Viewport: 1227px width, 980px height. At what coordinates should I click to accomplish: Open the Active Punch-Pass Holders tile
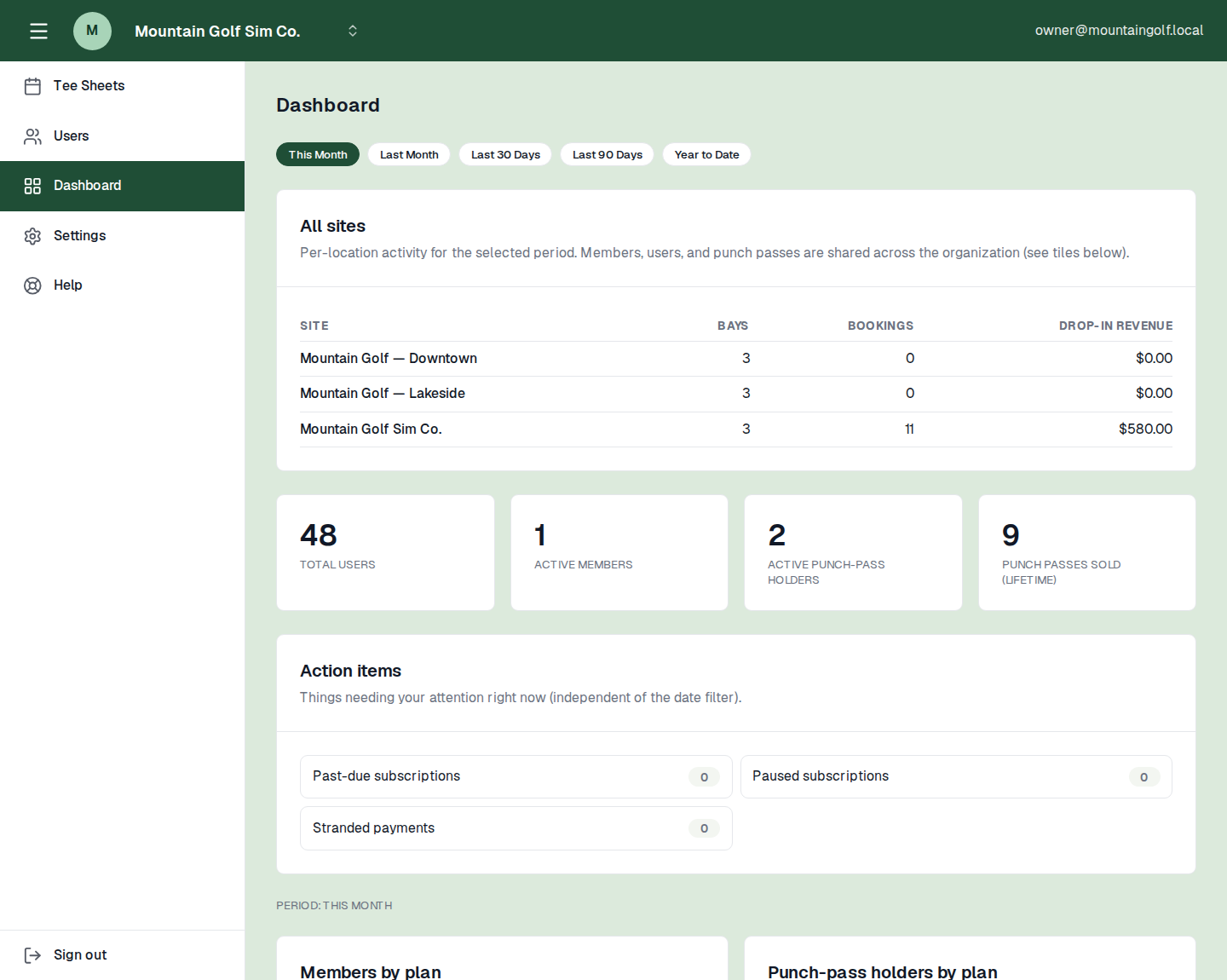point(853,552)
